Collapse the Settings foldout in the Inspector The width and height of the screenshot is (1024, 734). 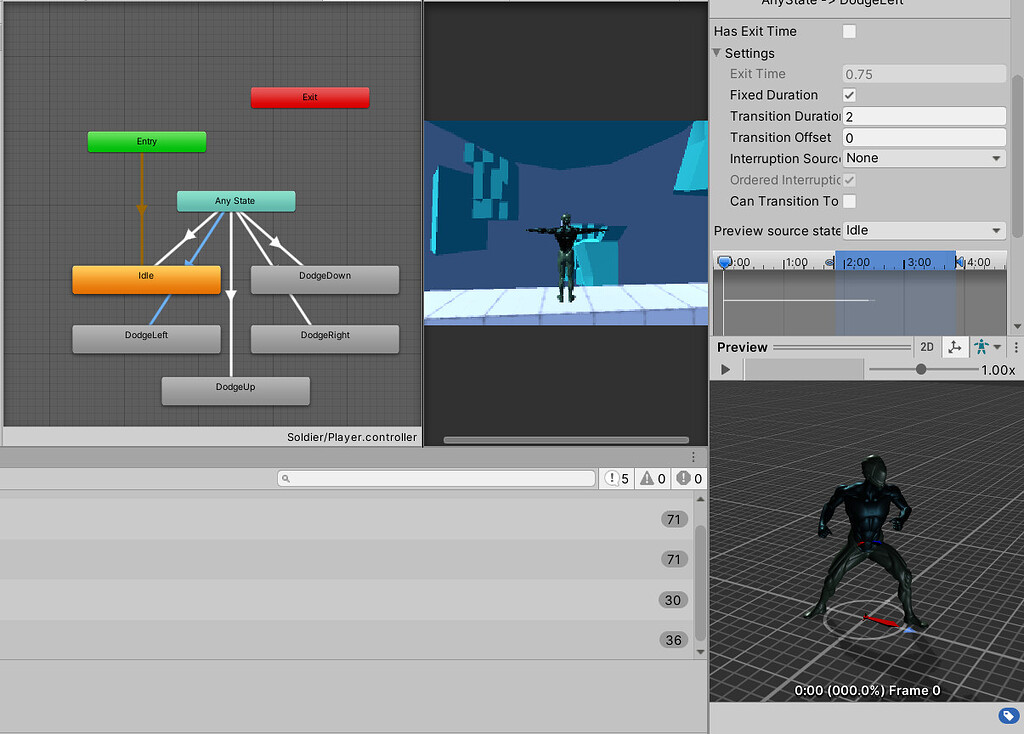(720, 52)
